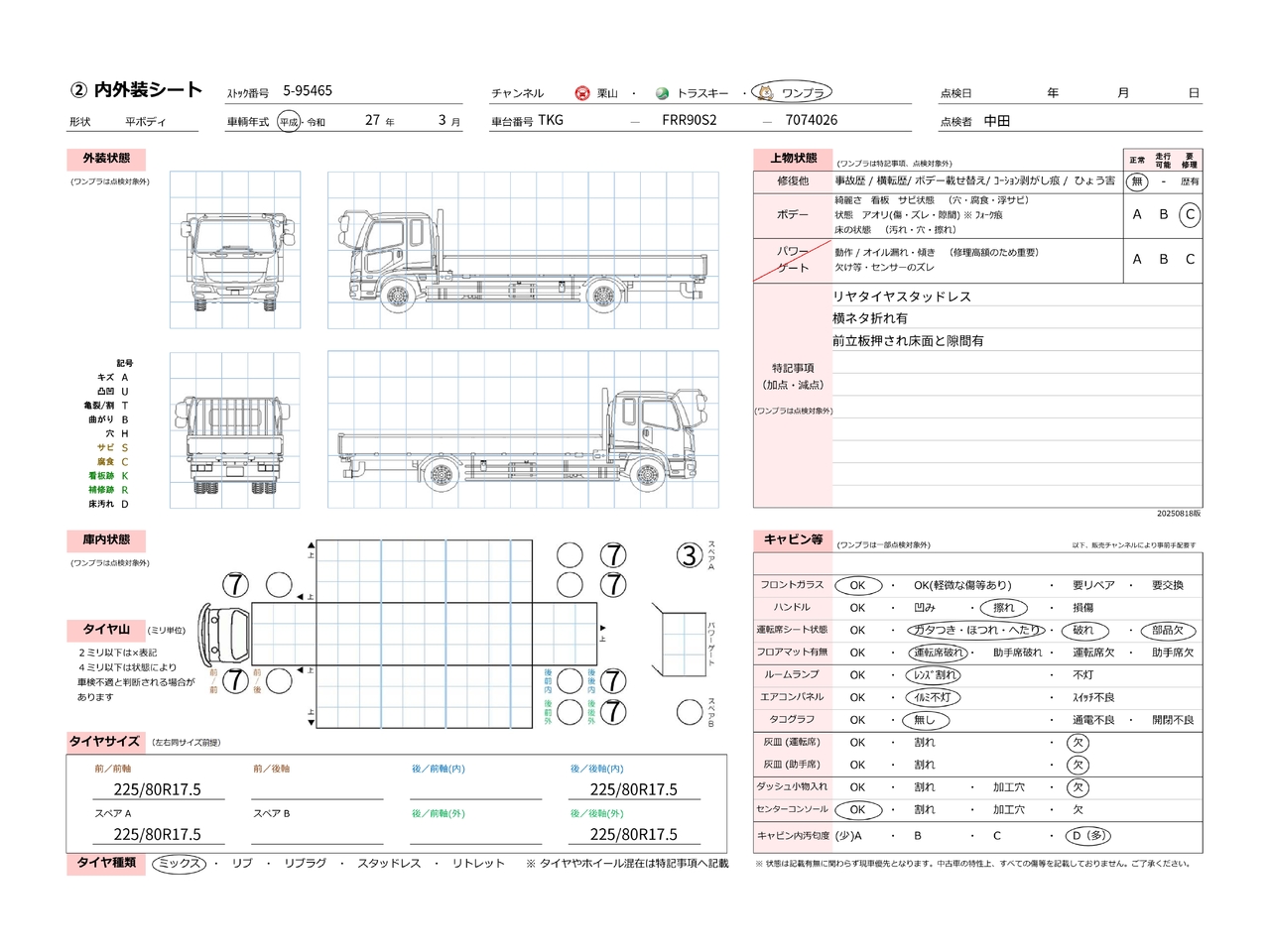Click the キャビン等 section header
This screenshot has width=1270, height=952.
(x=793, y=539)
